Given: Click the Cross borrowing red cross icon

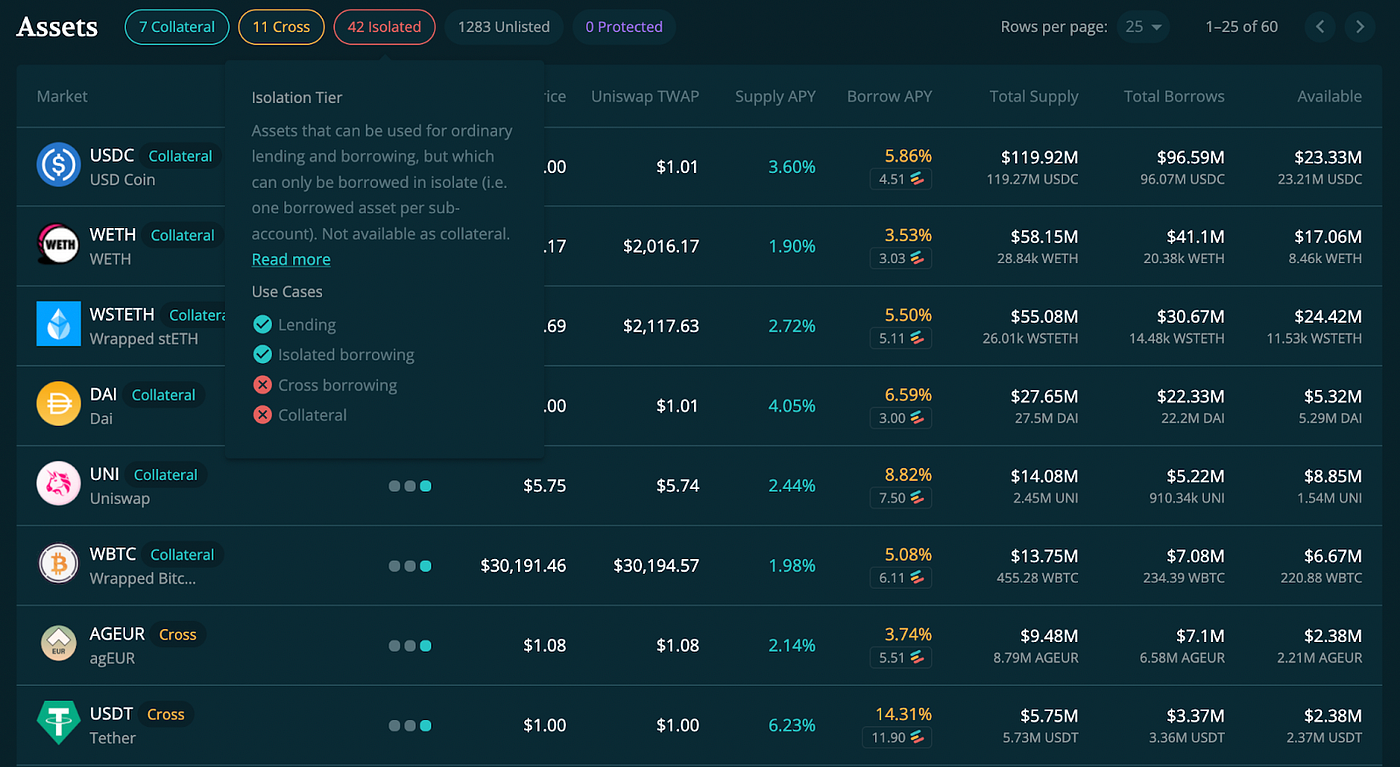Looking at the screenshot, I should coord(262,384).
